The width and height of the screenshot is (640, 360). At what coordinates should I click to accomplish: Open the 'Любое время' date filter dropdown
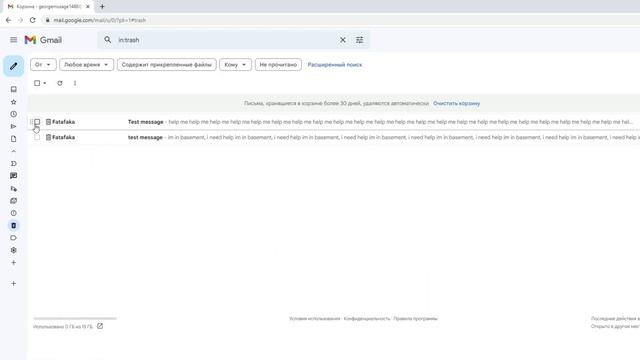86,64
